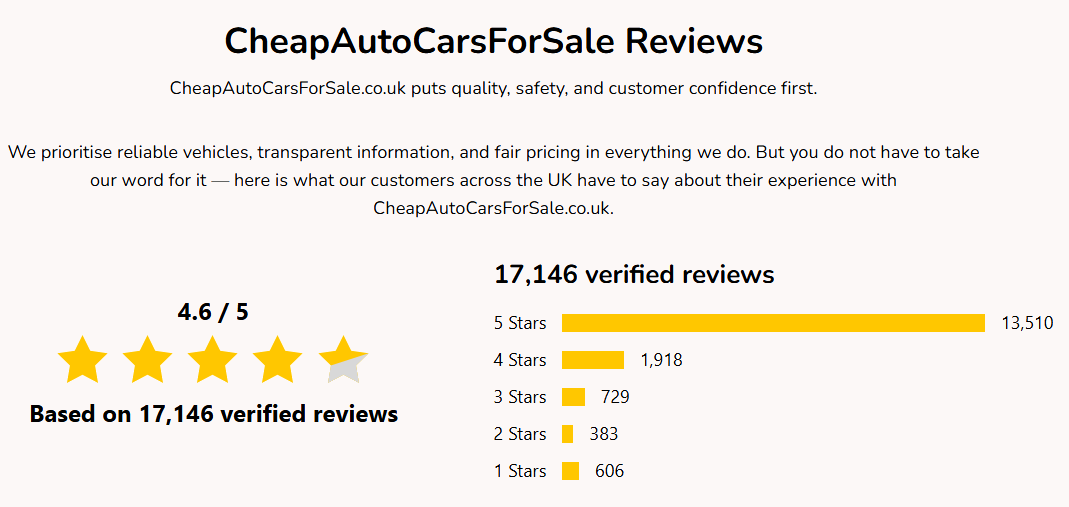Click the fourth yellow rating star
The height and width of the screenshot is (507, 1069).
[x=277, y=360]
